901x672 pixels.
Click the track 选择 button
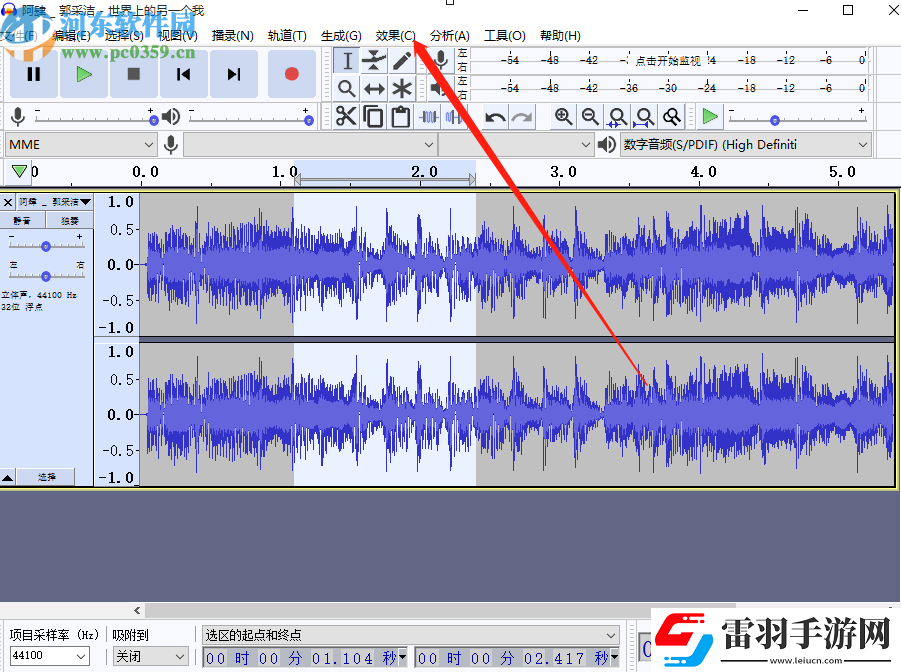pyautogui.click(x=46, y=477)
